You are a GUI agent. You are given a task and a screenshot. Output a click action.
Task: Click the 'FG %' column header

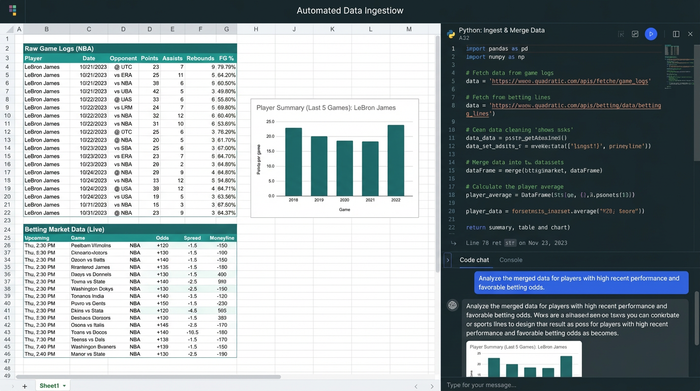[226, 58]
